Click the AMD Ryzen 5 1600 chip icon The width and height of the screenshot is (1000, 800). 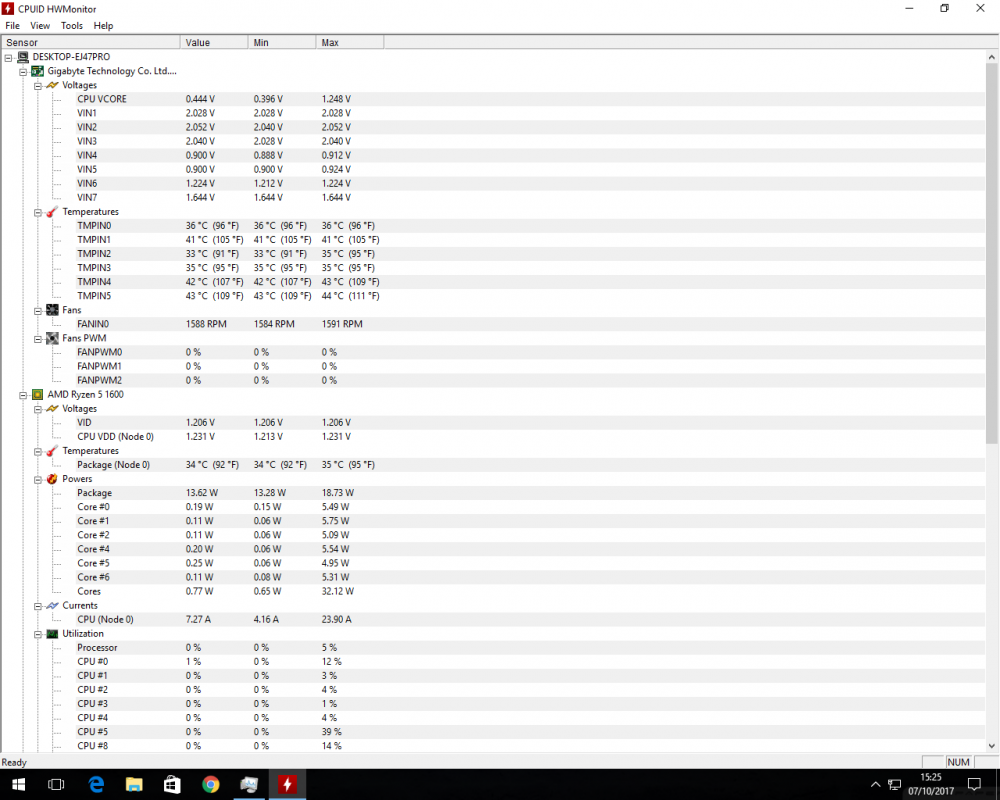pos(38,395)
